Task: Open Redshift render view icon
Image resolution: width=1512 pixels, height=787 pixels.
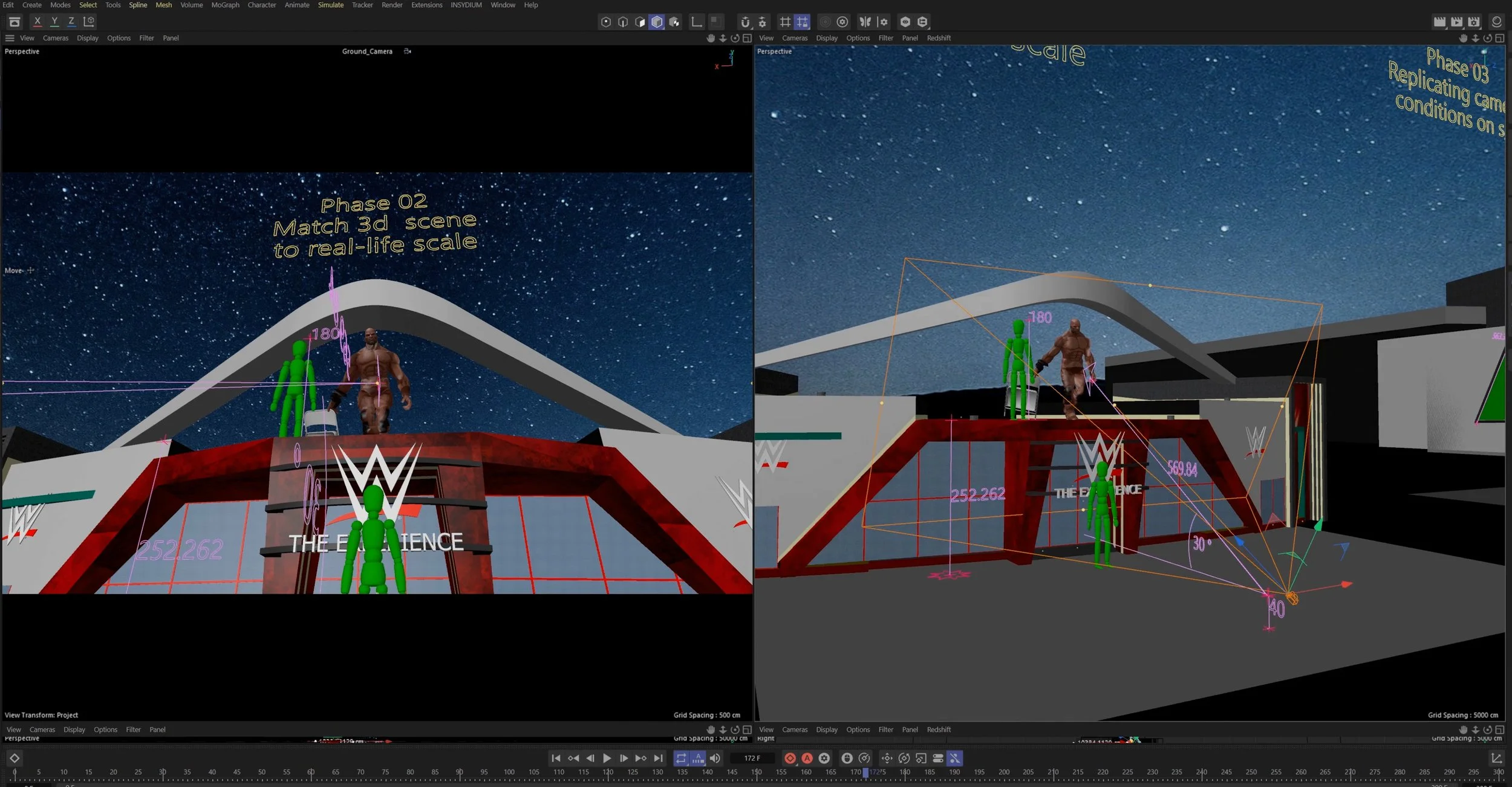Action: coord(1496,22)
